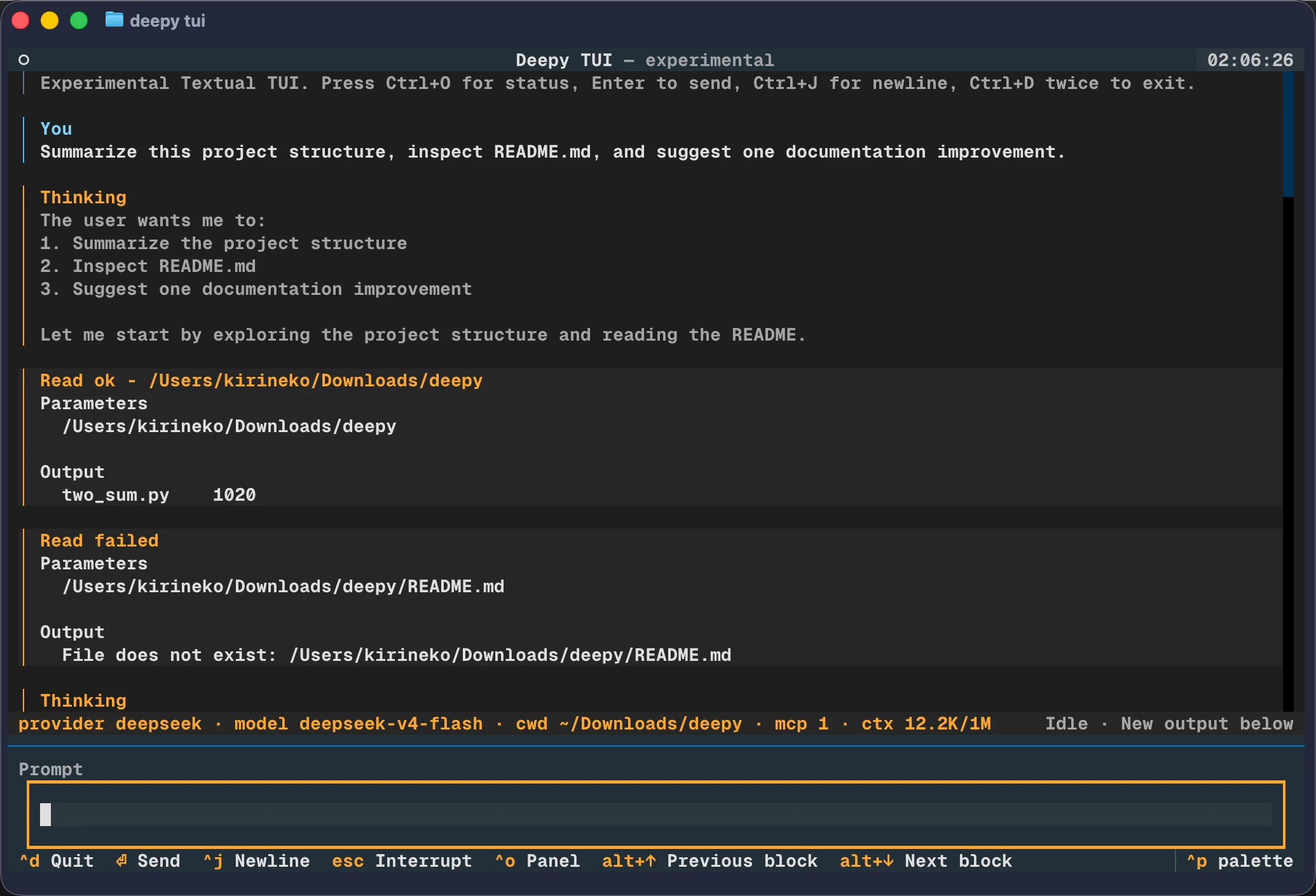Click '2. Inspect README.md' thinking line
The height and width of the screenshot is (896, 1316).
(148, 266)
